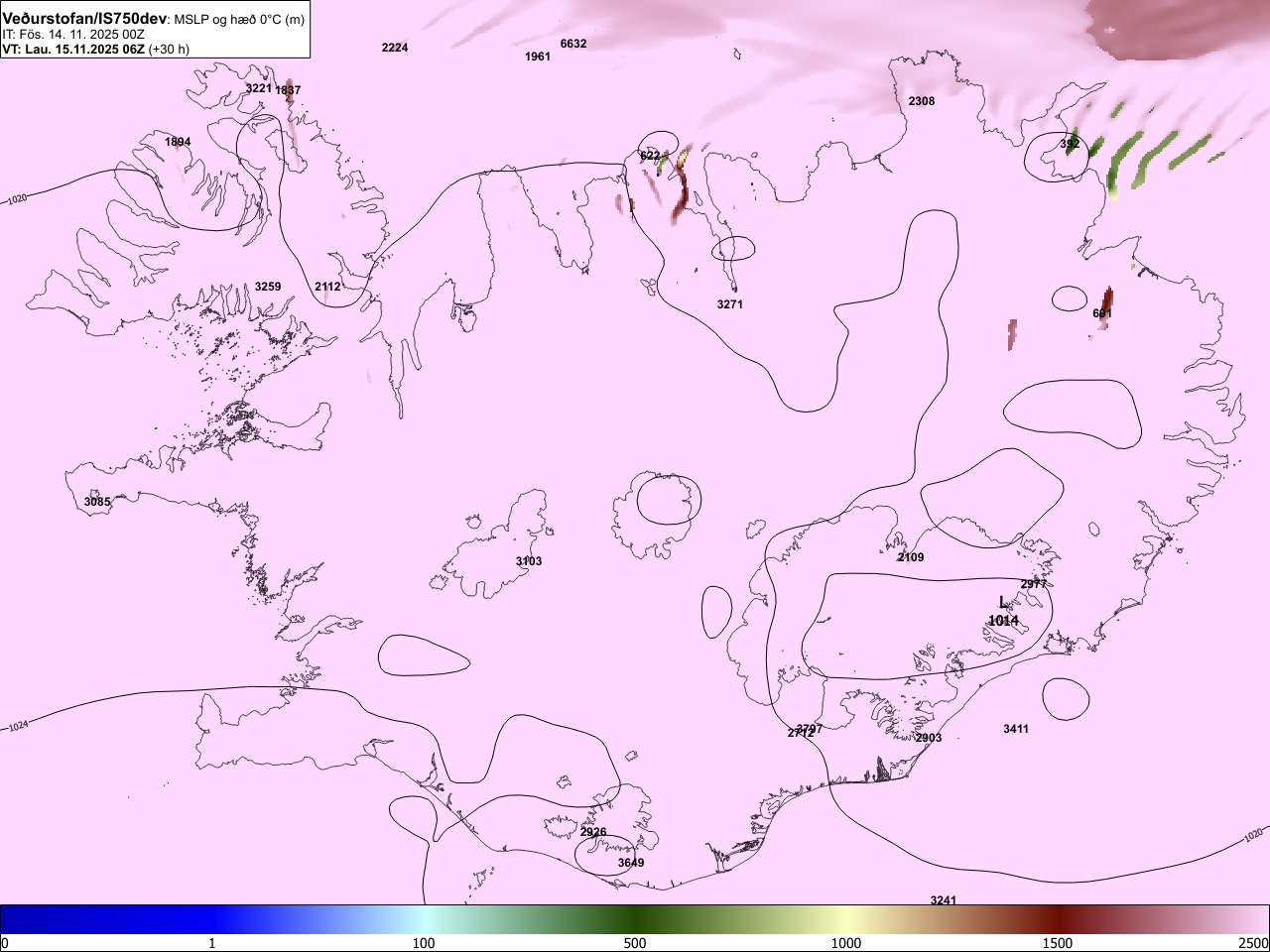The width and height of the screenshot is (1270, 952).
Task: Click the map label 2109
Action: pyautogui.click(x=911, y=557)
